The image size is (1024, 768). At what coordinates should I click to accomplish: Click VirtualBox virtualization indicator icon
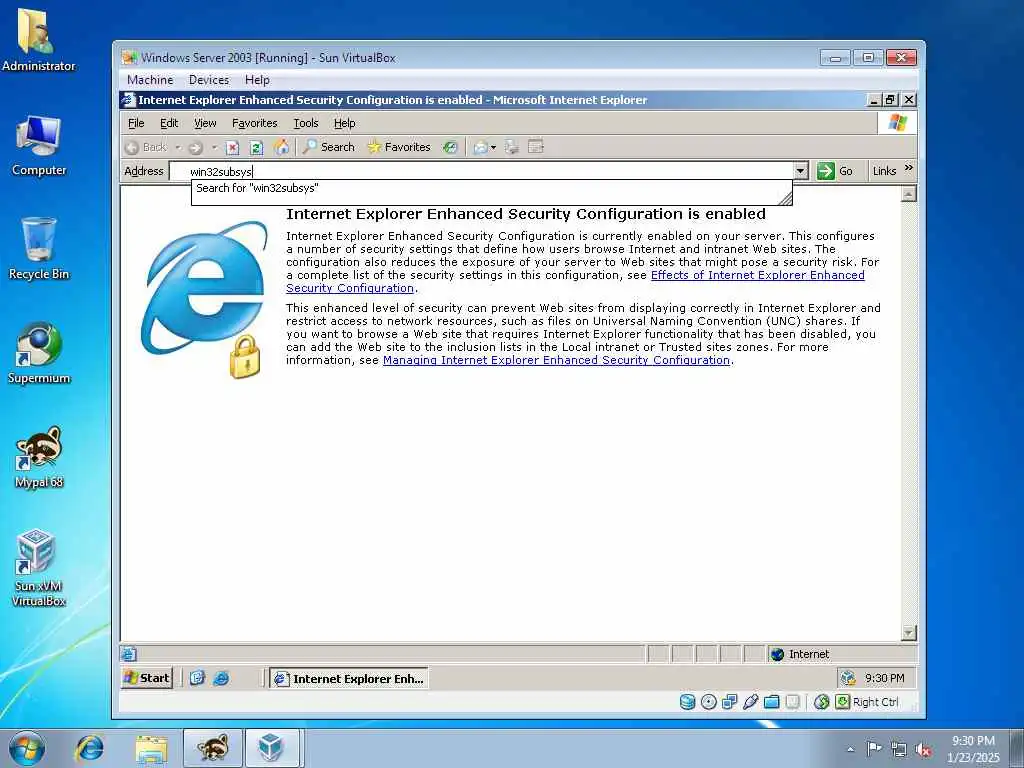[x=792, y=702]
